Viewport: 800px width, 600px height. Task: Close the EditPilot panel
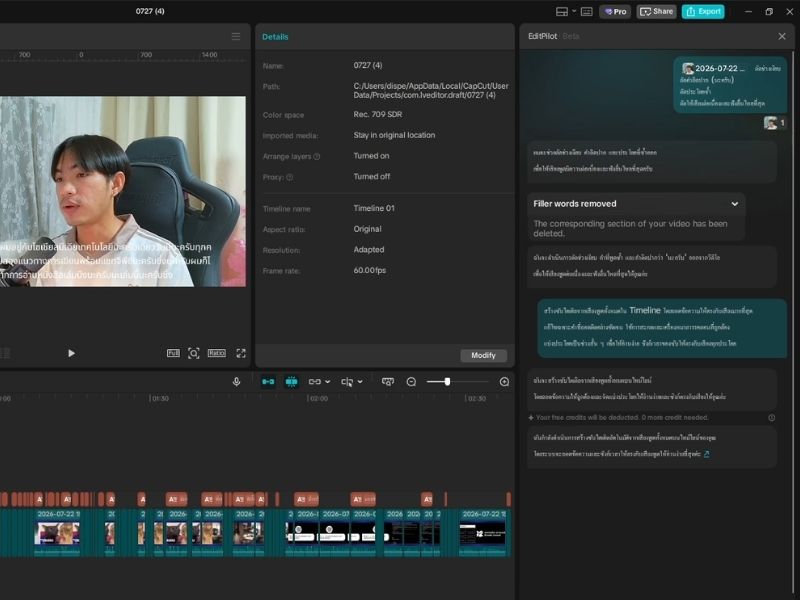[x=782, y=36]
